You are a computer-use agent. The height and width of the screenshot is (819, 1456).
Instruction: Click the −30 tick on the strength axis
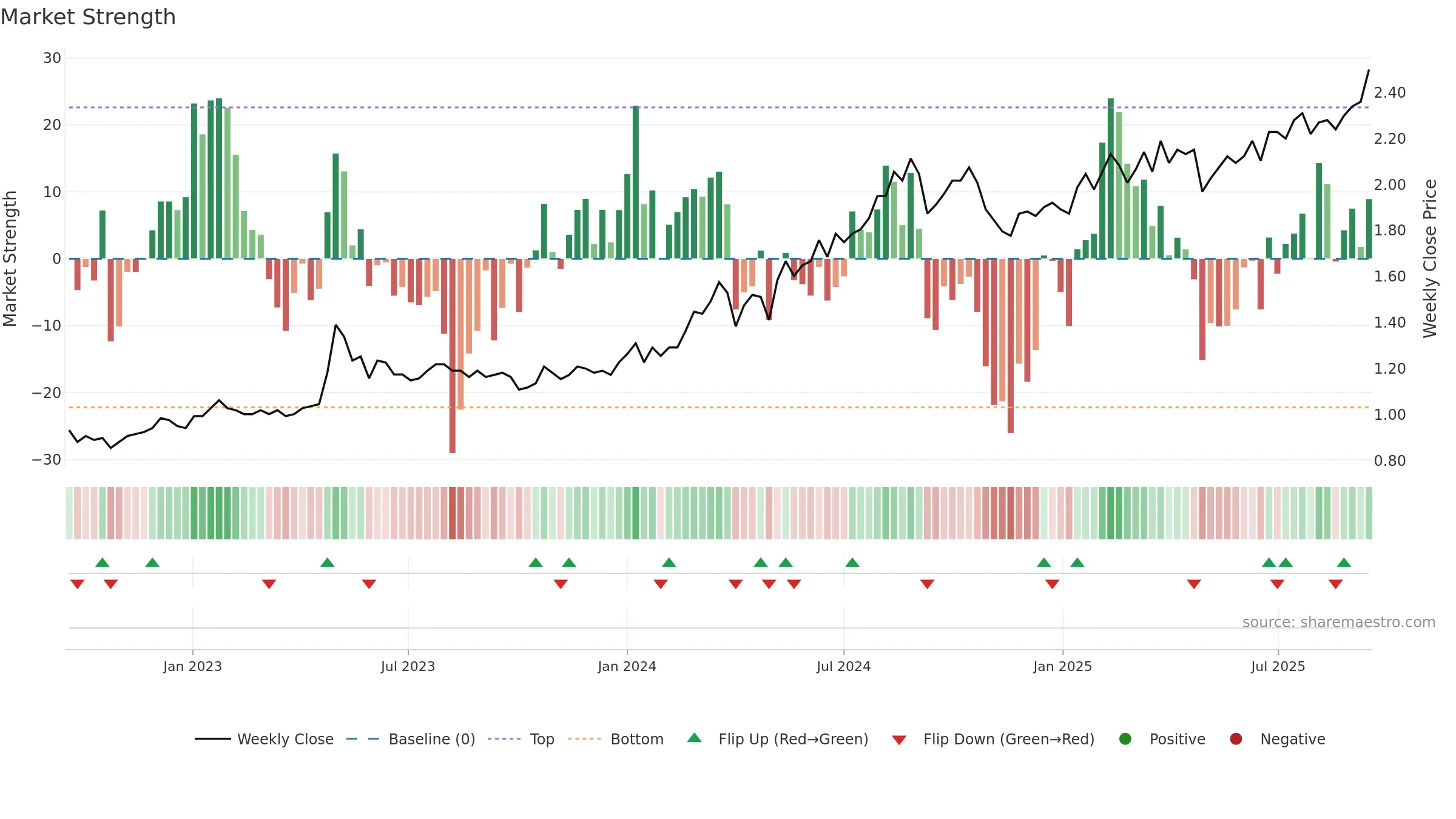click(47, 460)
